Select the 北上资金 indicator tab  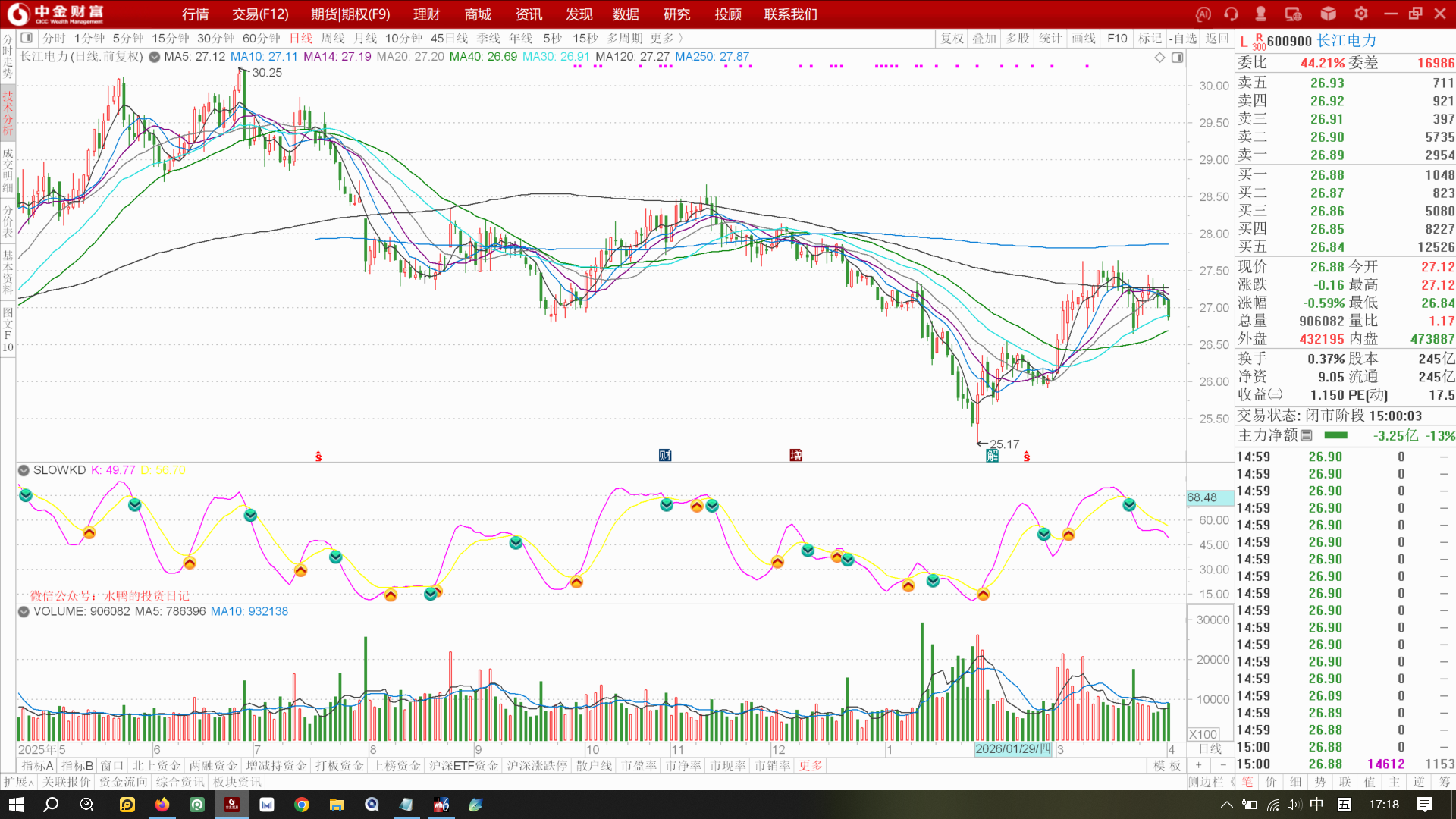[x=157, y=766]
